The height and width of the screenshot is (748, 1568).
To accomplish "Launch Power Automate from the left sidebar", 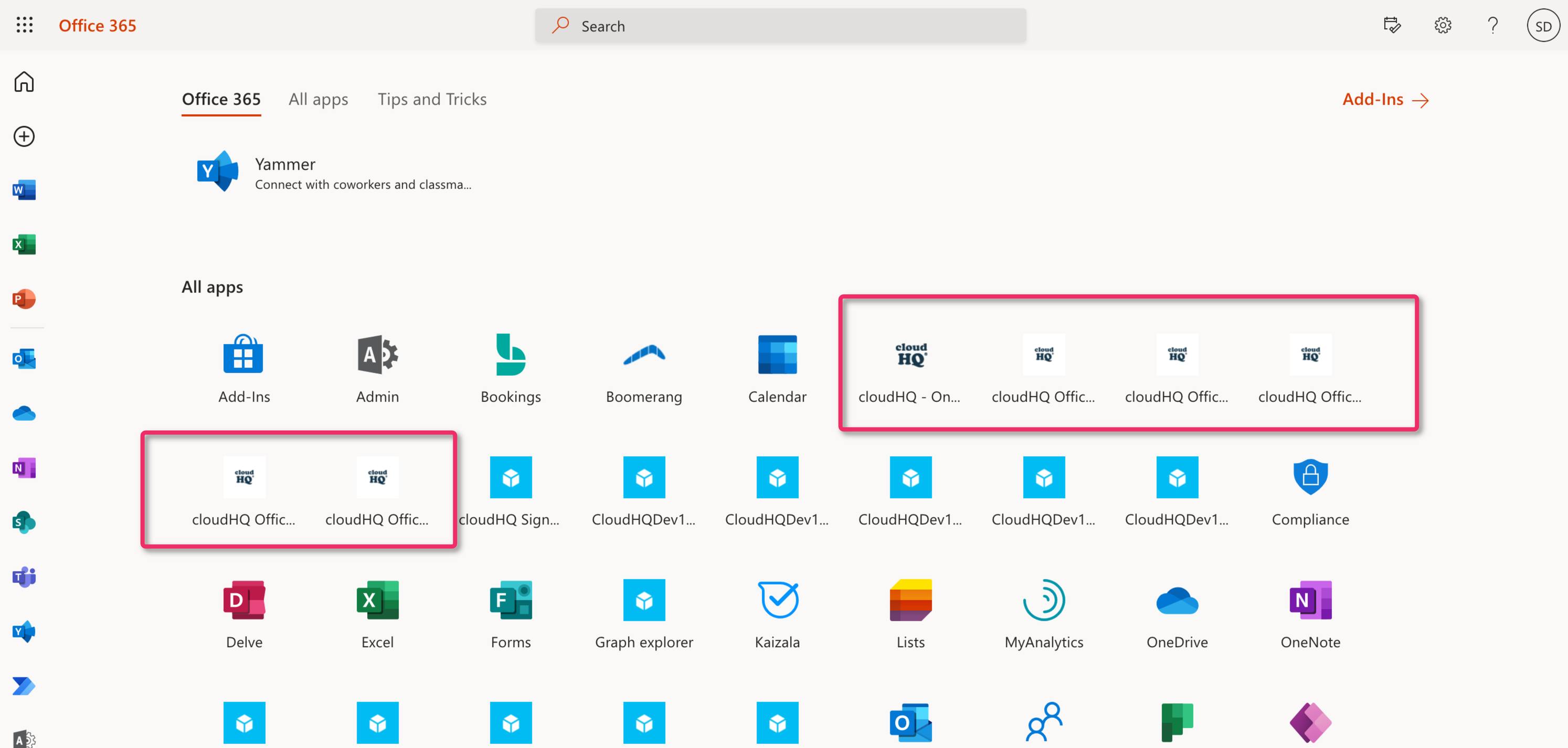I will point(24,686).
